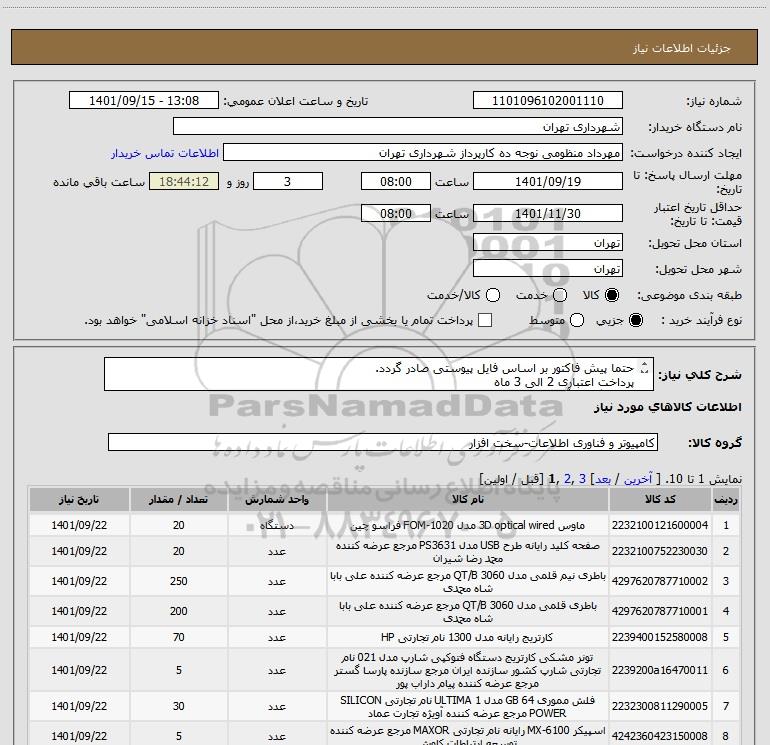The width and height of the screenshot is (770, 745).
Task: Click the announcement date field 1401/09/15
Action: [x=144, y=100]
